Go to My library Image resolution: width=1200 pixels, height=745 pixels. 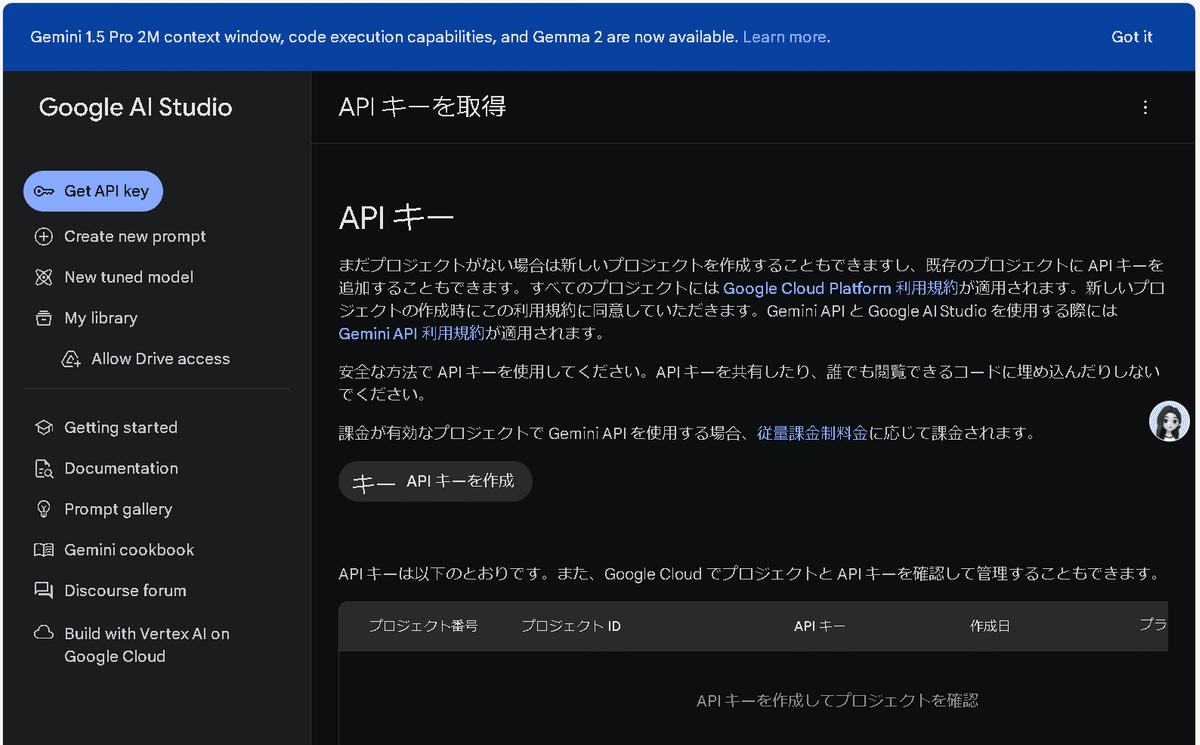101,318
